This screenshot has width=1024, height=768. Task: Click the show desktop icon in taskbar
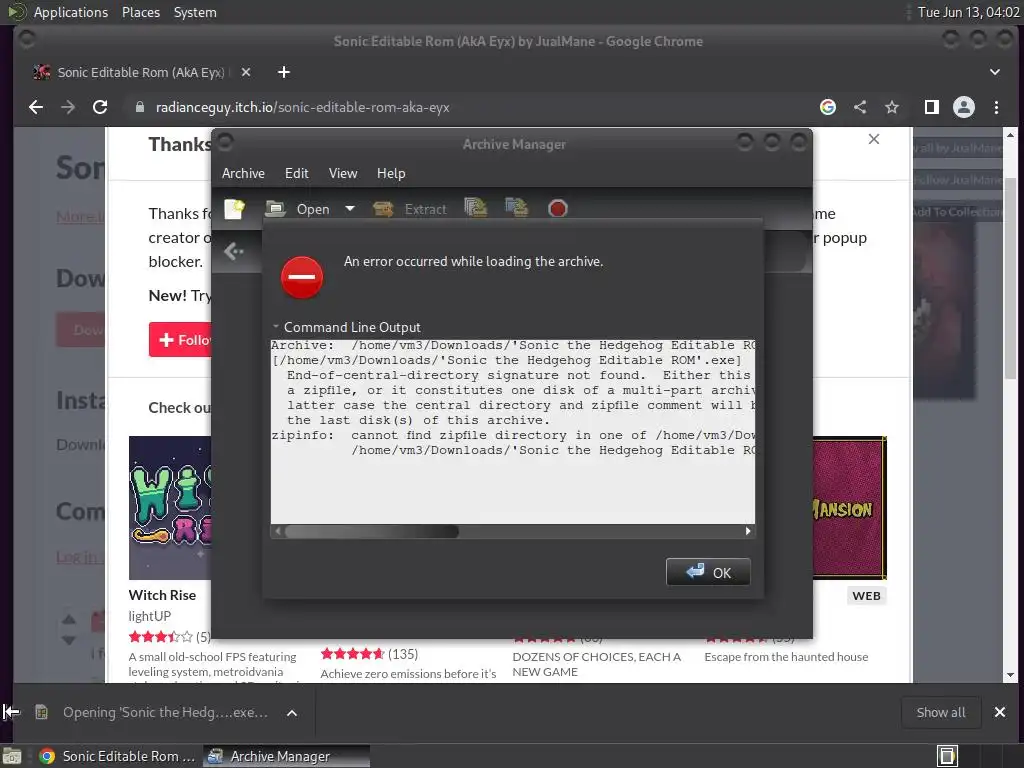(x=12, y=756)
